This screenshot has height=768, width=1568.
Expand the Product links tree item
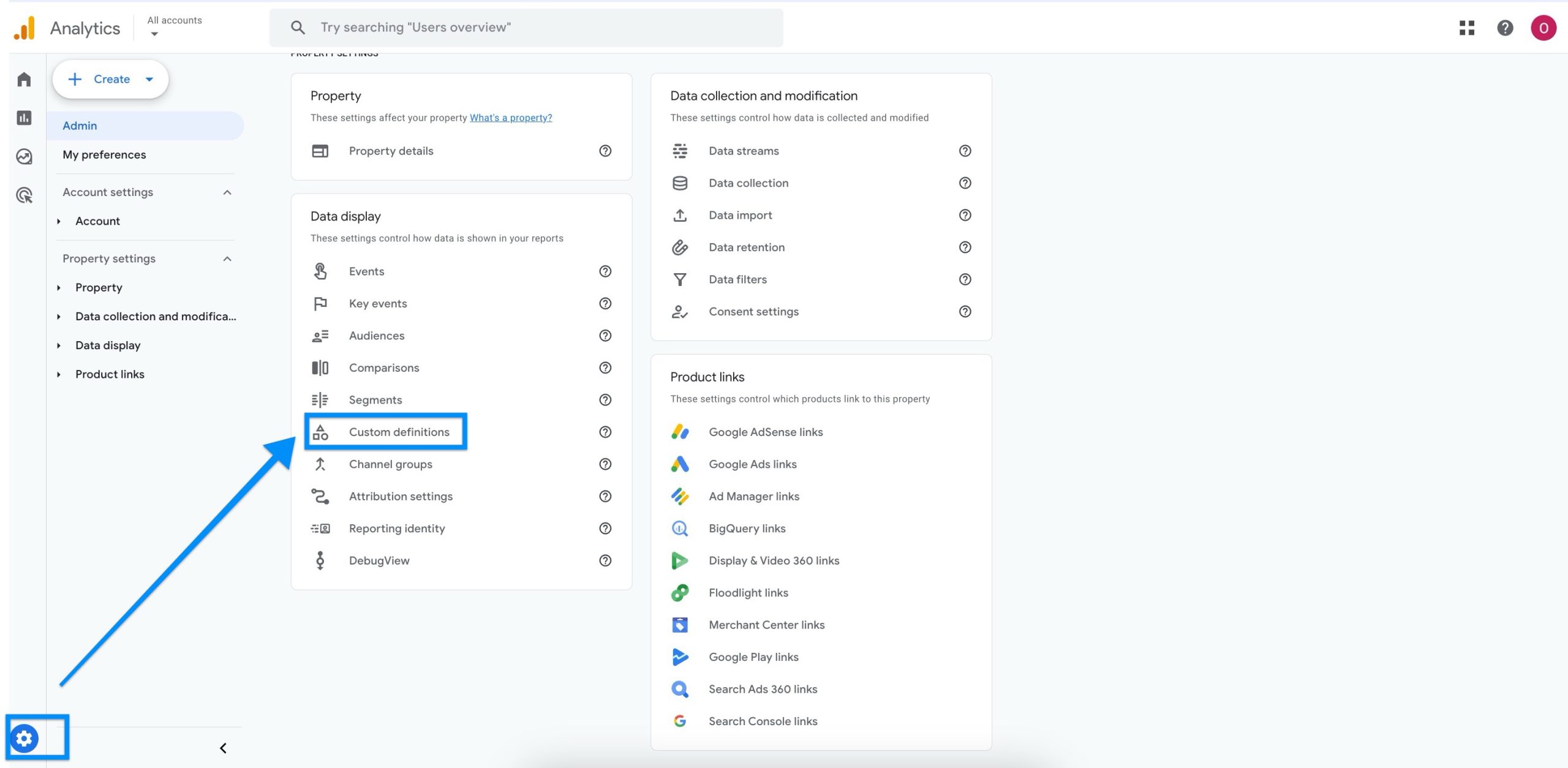[x=59, y=374]
